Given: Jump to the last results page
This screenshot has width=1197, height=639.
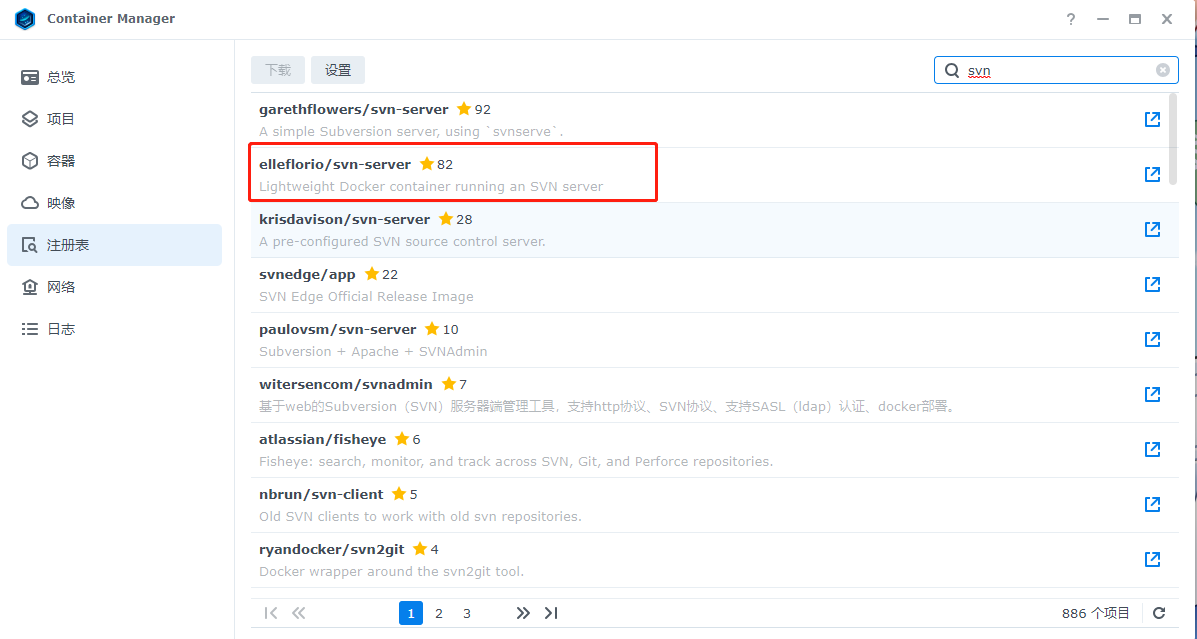Looking at the screenshot, I should [x=551, y=613].
